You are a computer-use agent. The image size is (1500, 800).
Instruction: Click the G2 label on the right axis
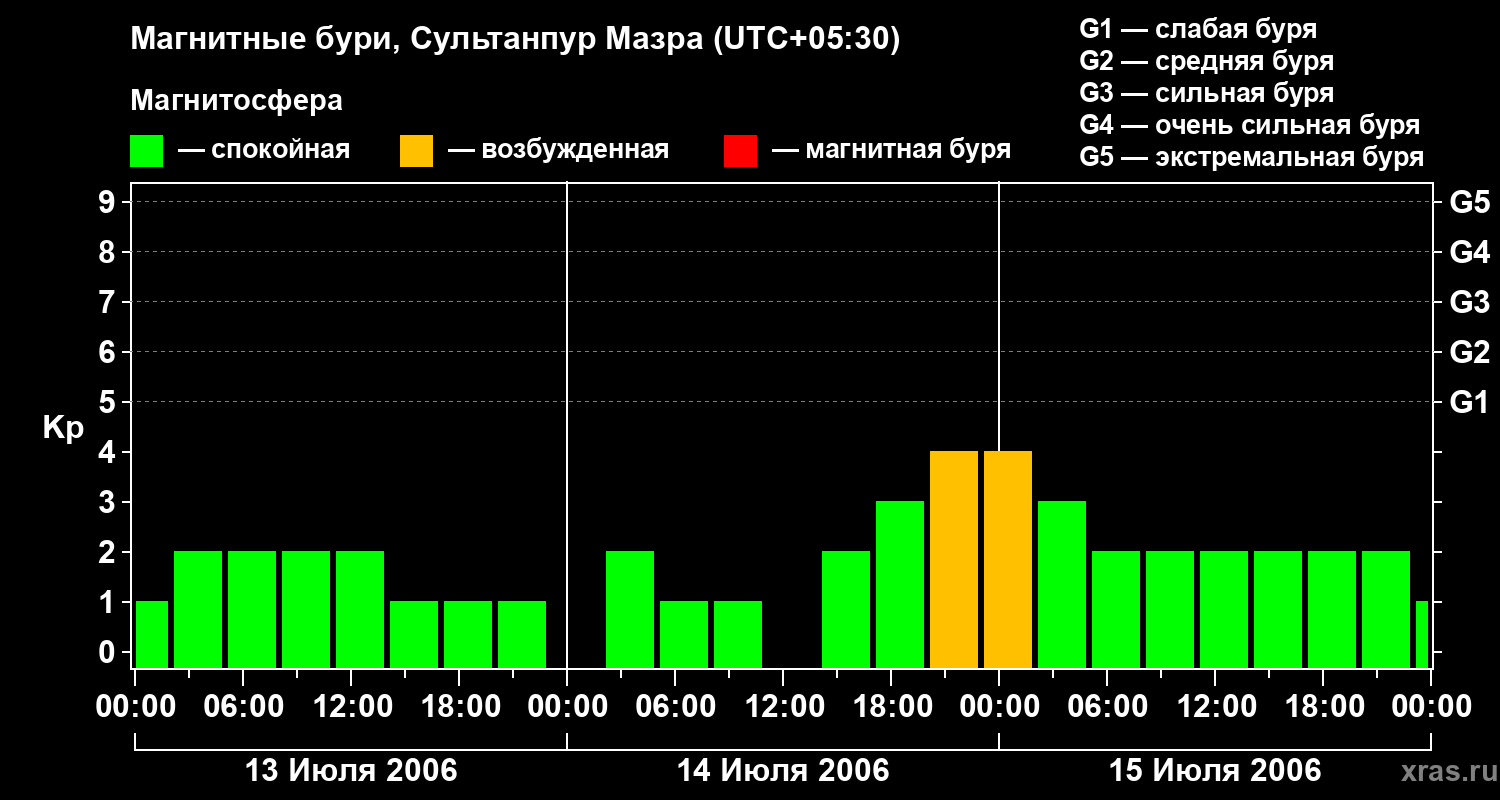pyautogui.click(x=1470, y=352)
